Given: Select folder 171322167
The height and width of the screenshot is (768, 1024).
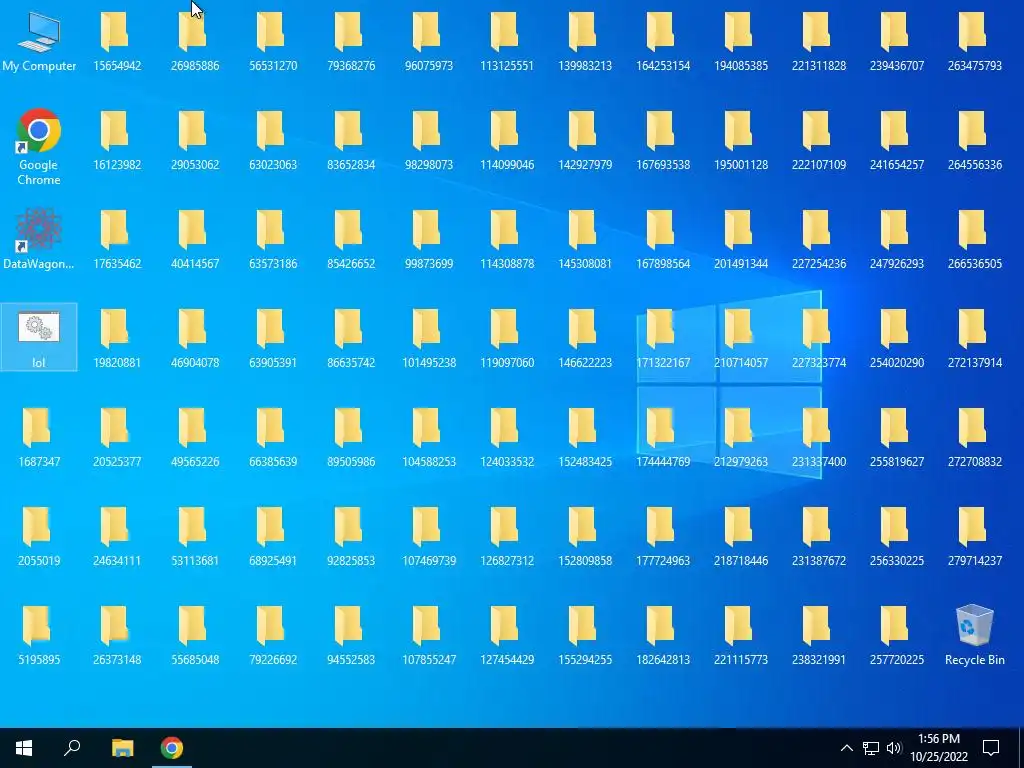Looking at the screenshot, I should [663, 338].
